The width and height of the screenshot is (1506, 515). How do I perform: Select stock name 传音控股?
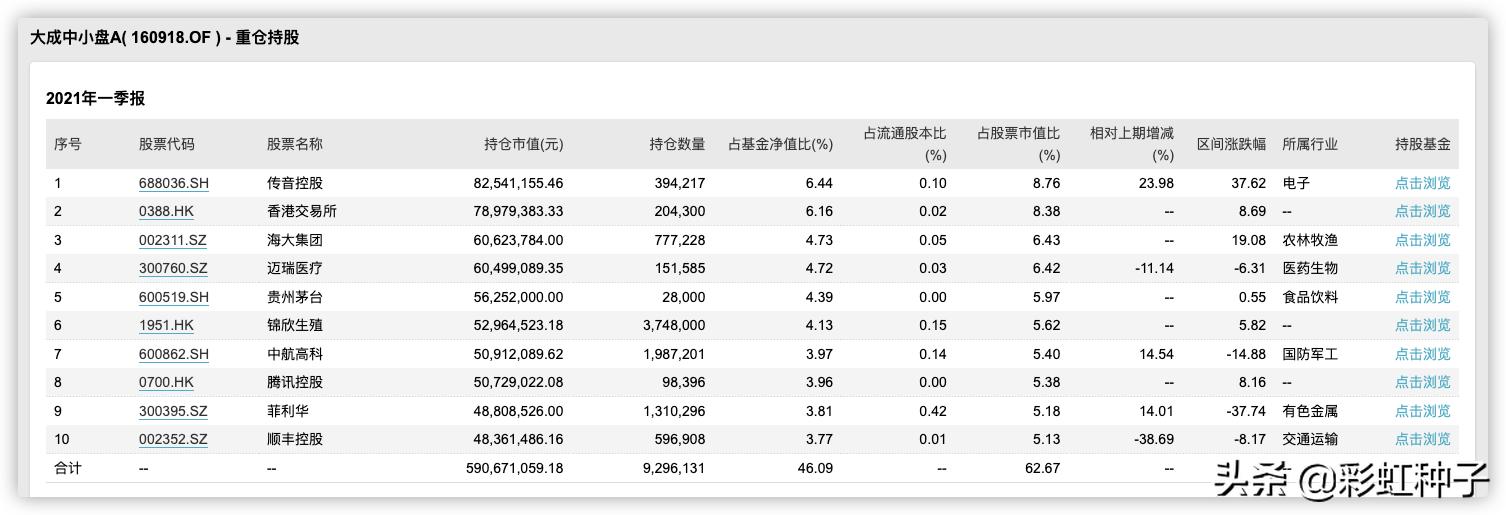pyautogui.click(x=294, y=183)
